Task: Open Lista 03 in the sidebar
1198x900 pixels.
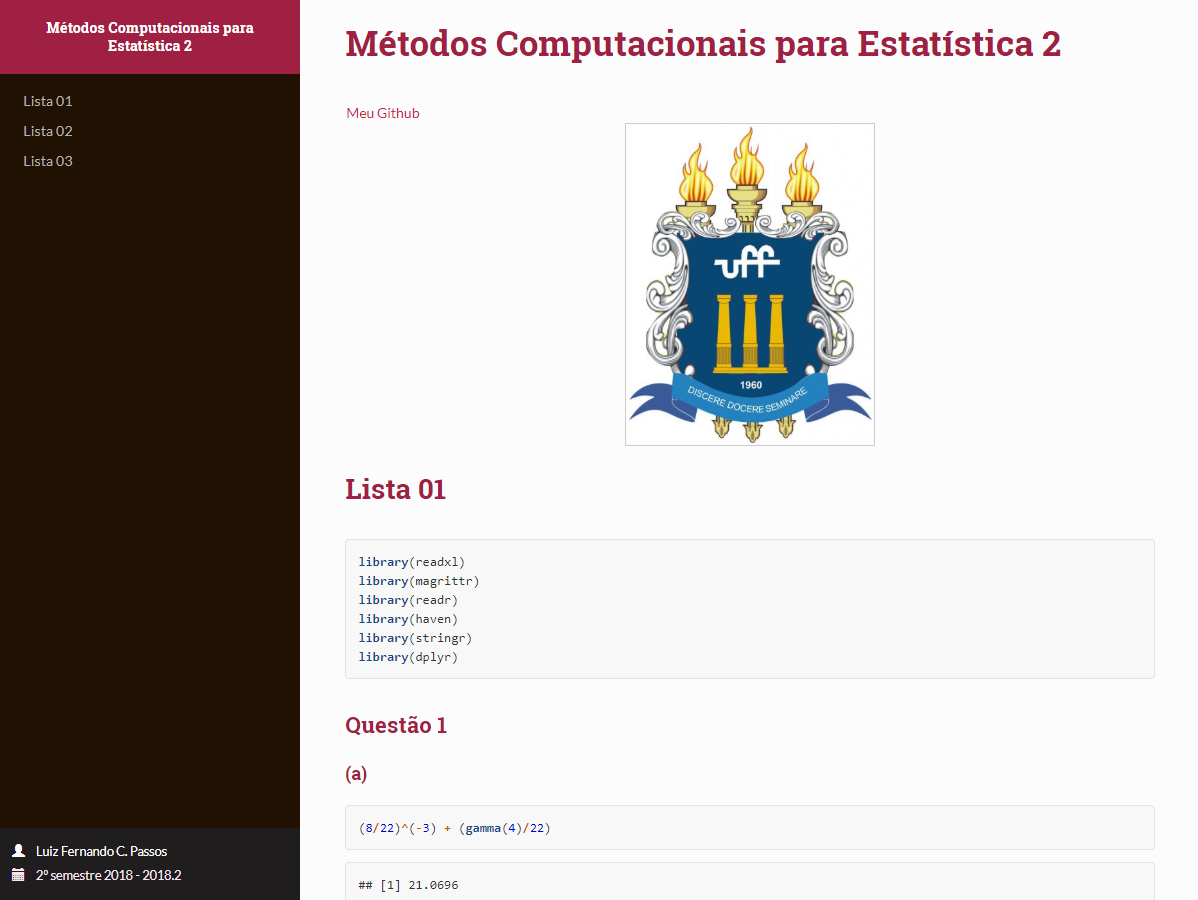Action: coord(47,160)
